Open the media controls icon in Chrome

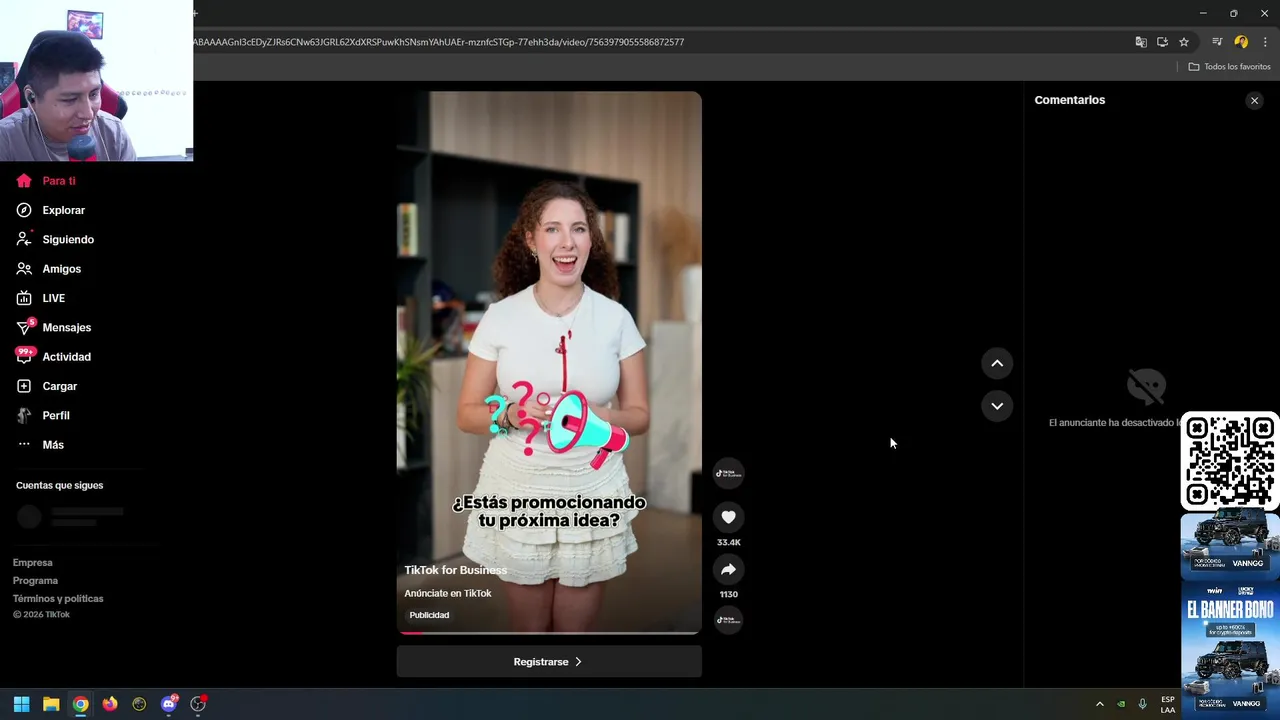coord(1217,42)
